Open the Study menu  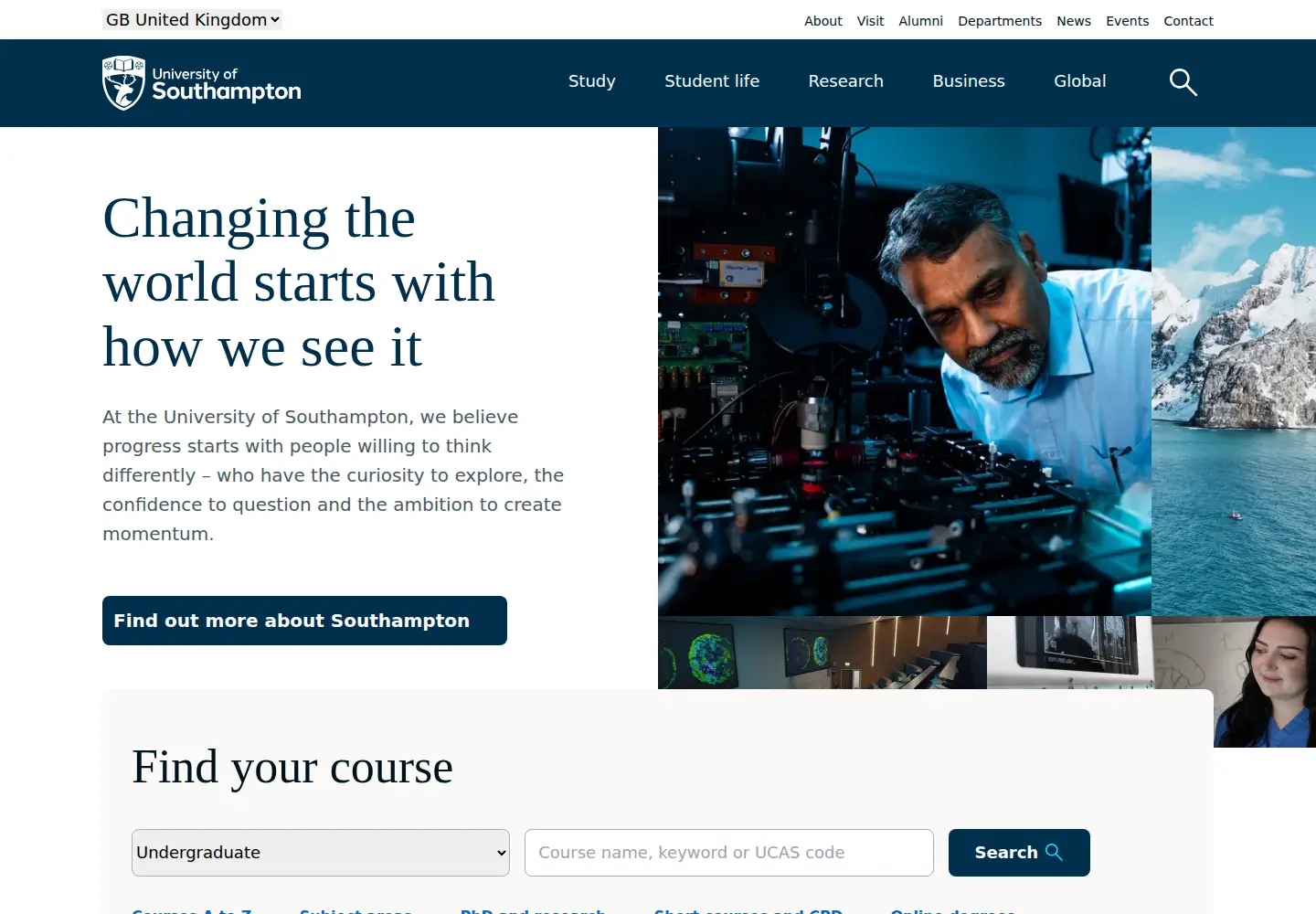(x=592, y=81)
